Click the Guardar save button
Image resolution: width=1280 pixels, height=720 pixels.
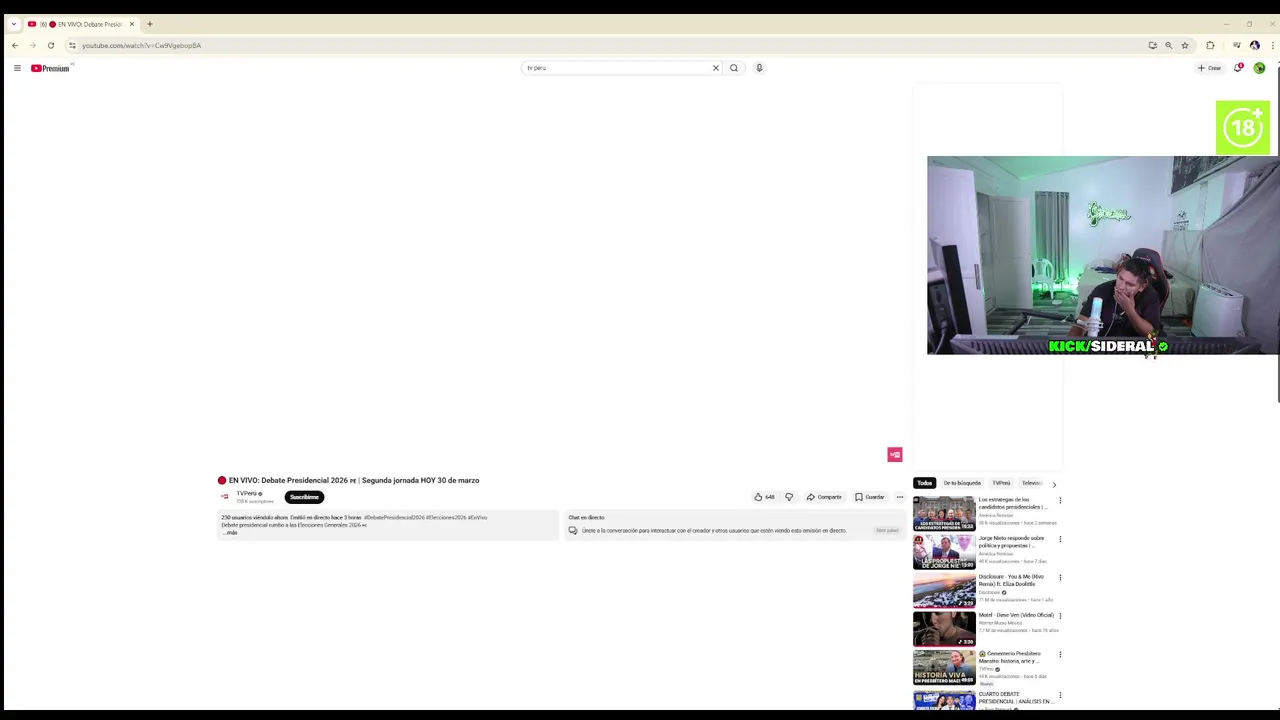click(x=869, y=497)
